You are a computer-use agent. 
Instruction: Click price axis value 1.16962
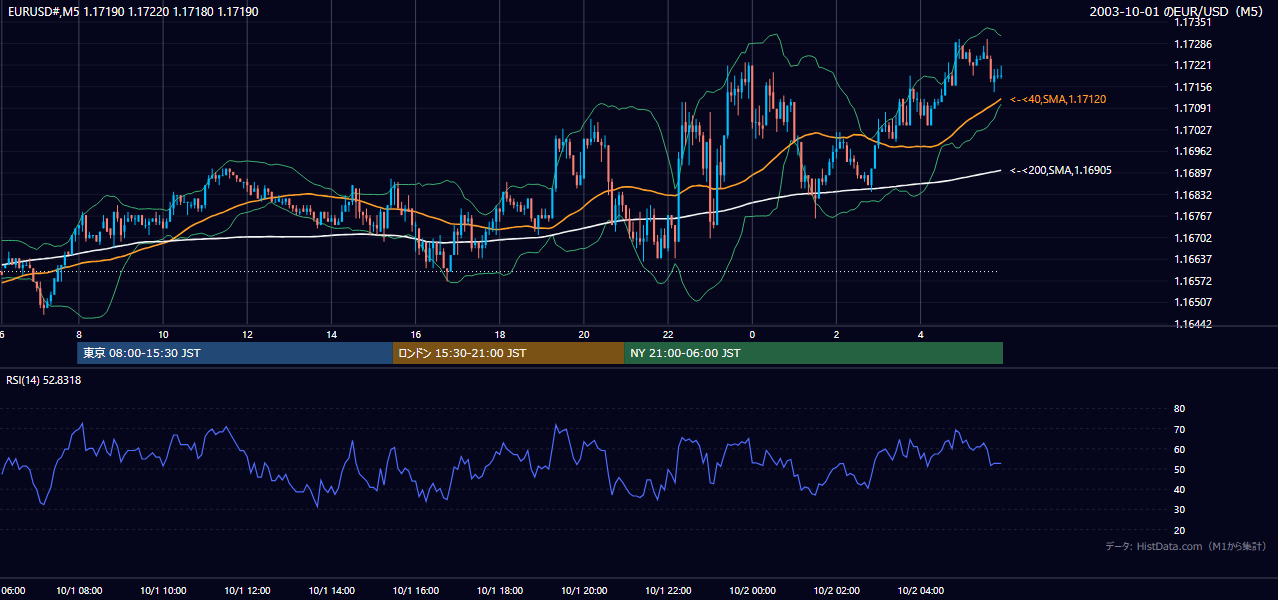click(1193, 151)
